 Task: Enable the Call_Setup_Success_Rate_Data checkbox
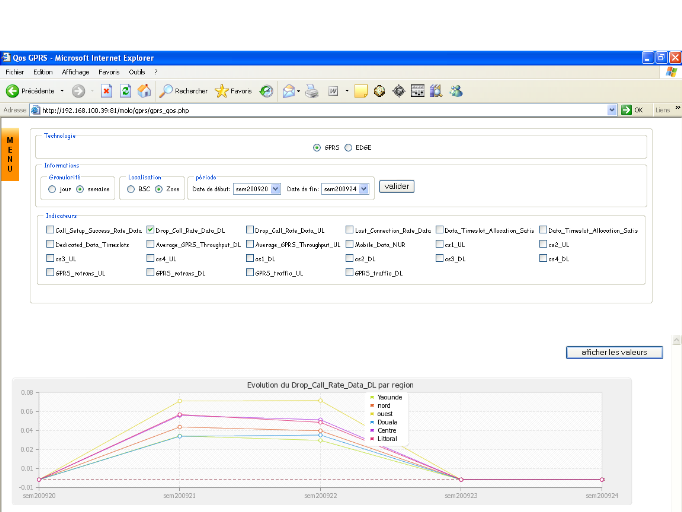point(49,229)
